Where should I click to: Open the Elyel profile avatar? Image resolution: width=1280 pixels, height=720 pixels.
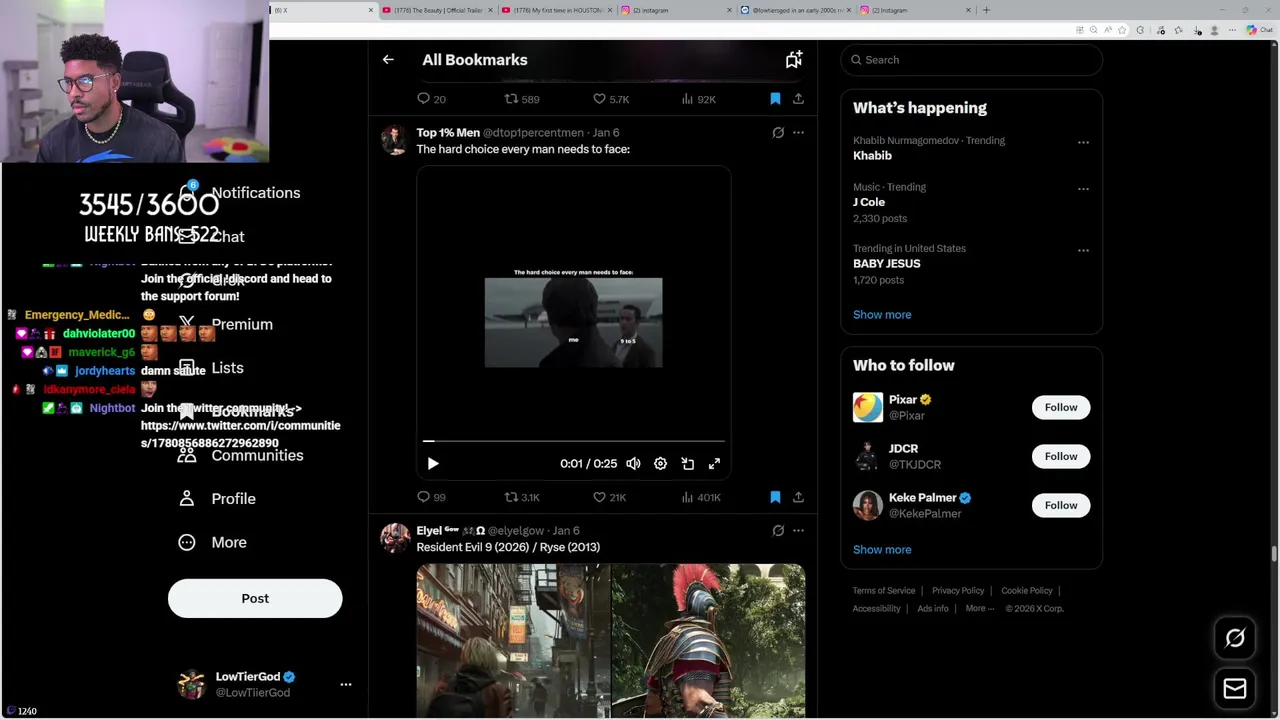click(x=394, y=538)
